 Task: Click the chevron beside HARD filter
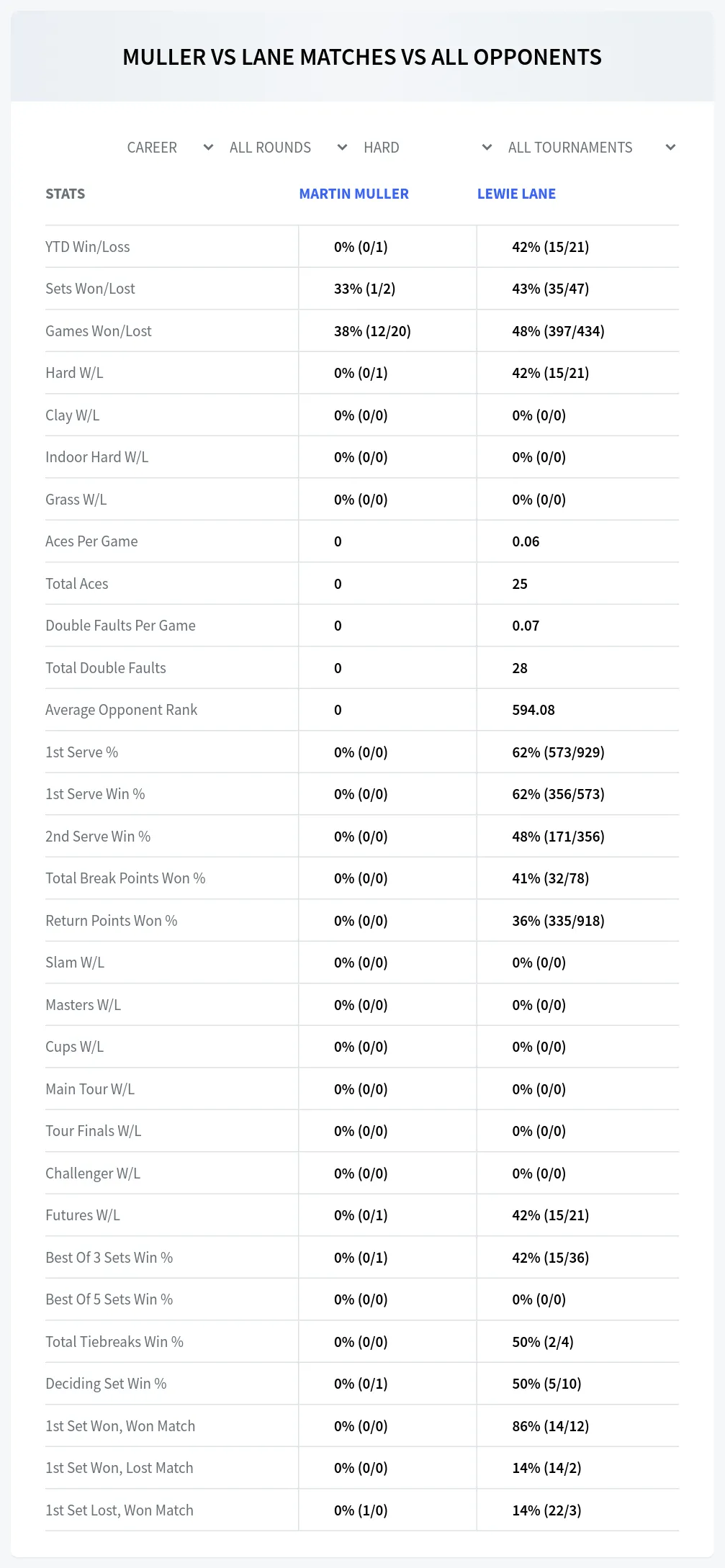coord(487,148)
